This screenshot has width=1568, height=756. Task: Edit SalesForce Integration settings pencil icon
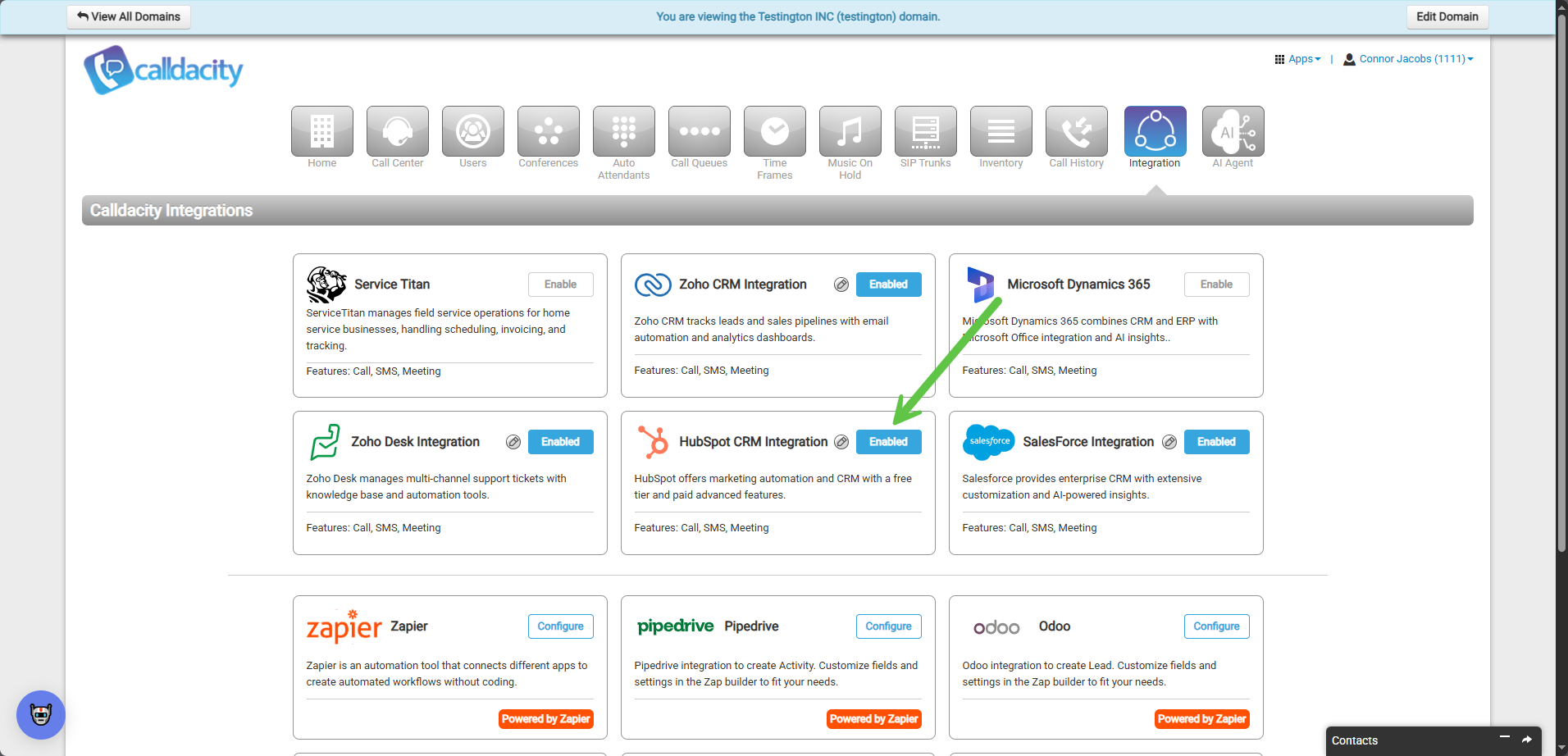click(x=1169, y=442)
